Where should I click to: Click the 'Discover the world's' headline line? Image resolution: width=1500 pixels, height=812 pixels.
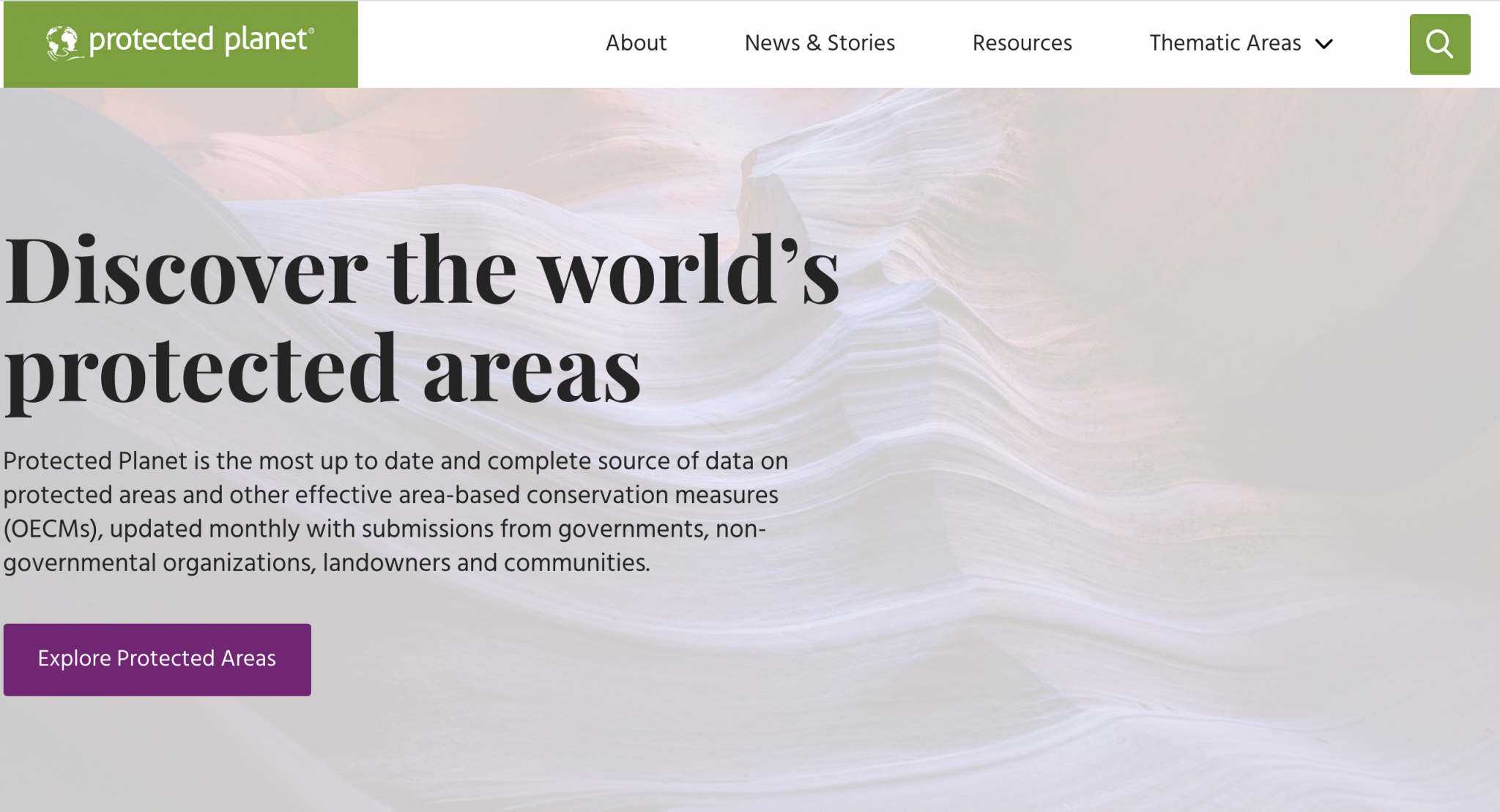[421, 271]
